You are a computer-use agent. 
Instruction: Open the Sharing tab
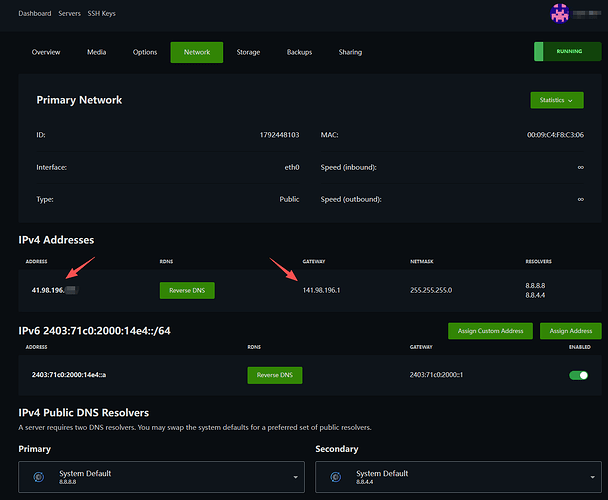point(350,52)
